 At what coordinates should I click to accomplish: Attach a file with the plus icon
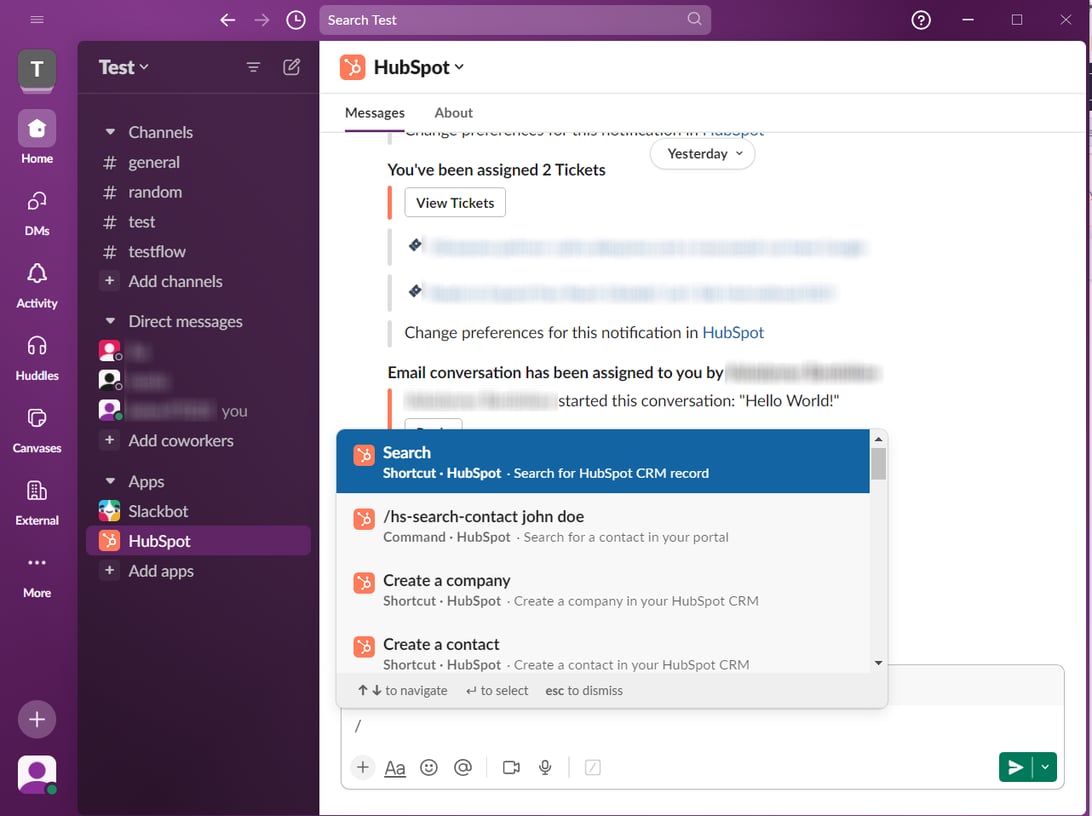point(362,767)
